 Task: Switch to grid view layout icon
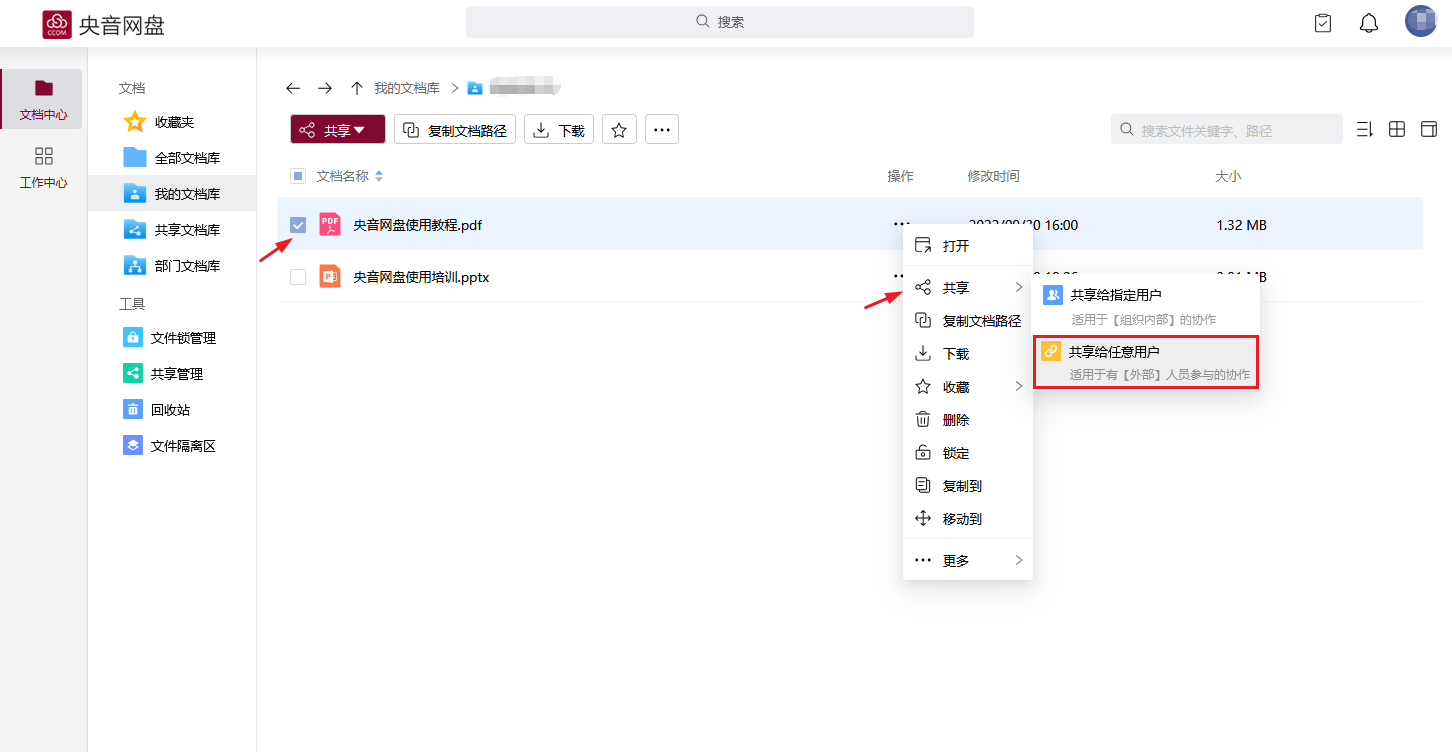[1397, 130]
